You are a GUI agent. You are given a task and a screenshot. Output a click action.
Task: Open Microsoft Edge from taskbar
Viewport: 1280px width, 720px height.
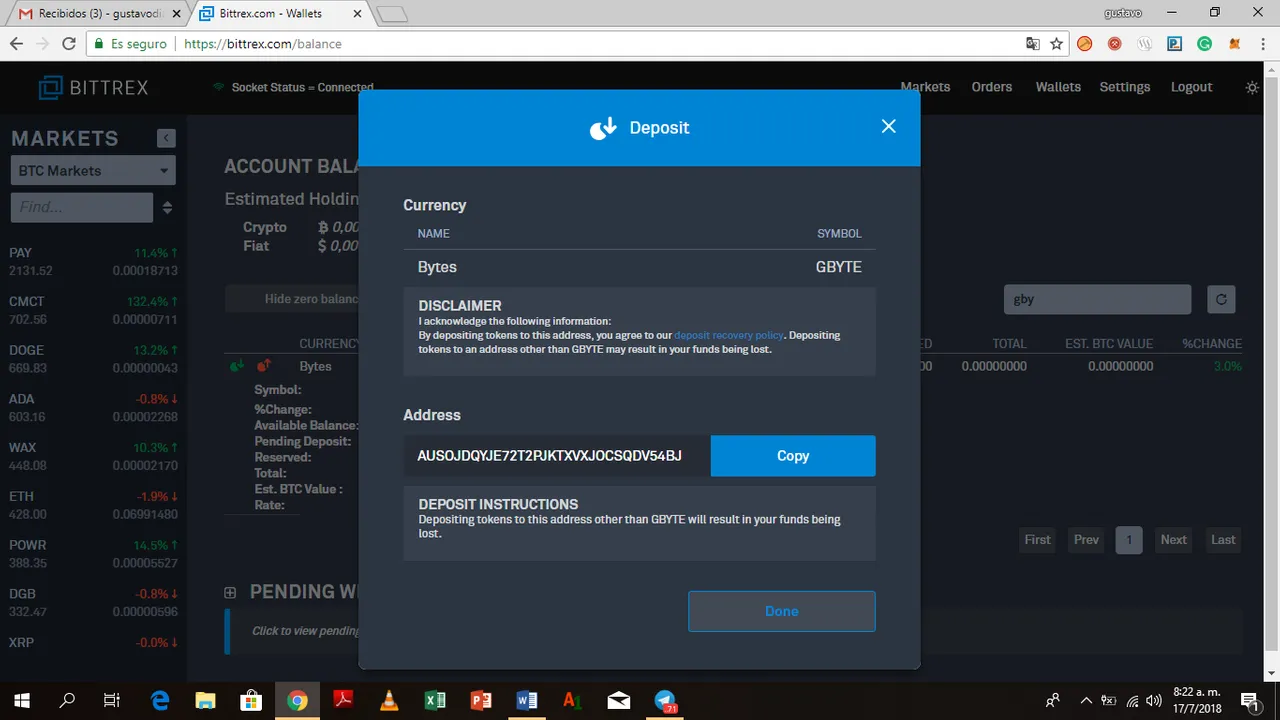[x=159, y=701]
